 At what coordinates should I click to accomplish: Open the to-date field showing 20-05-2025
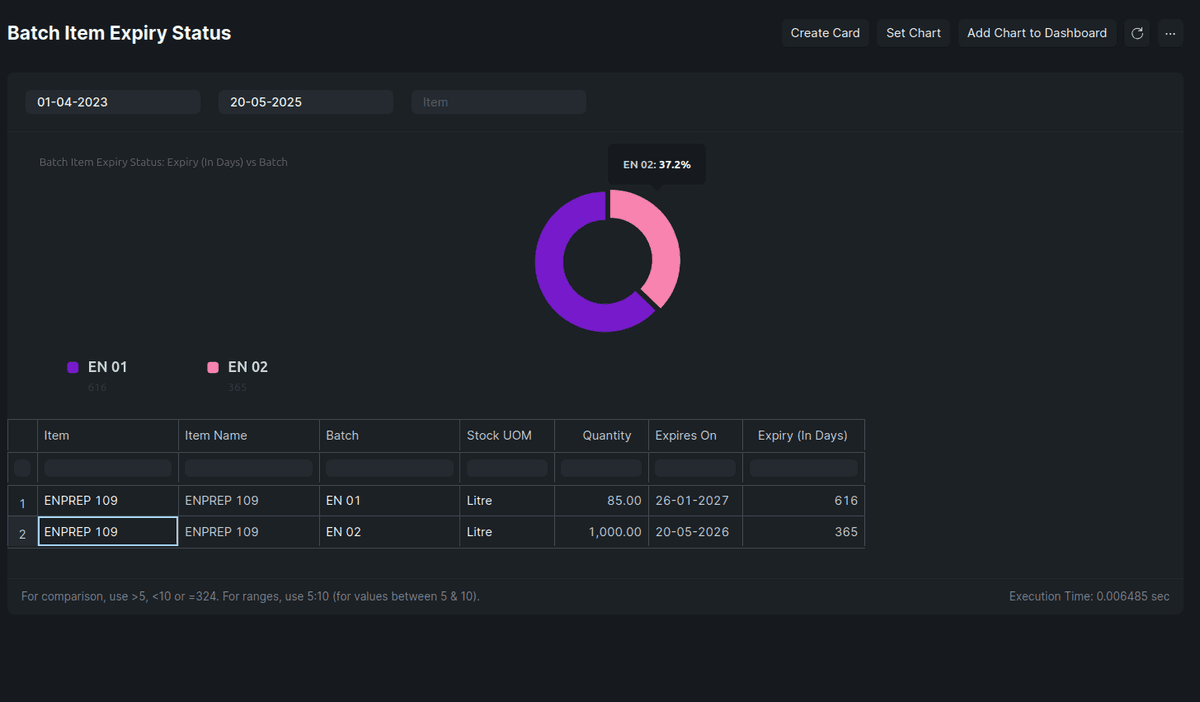point(306,102)
